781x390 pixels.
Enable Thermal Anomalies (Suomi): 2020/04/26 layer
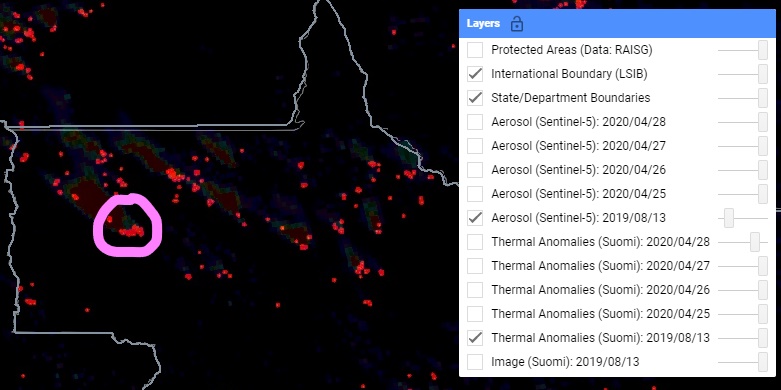(x=475, y=289)
